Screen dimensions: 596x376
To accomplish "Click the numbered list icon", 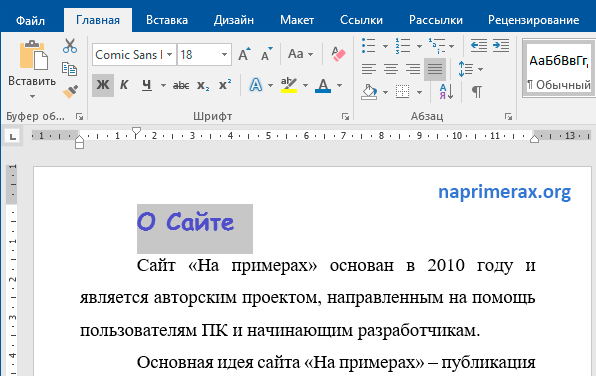I will pos(403,46).
